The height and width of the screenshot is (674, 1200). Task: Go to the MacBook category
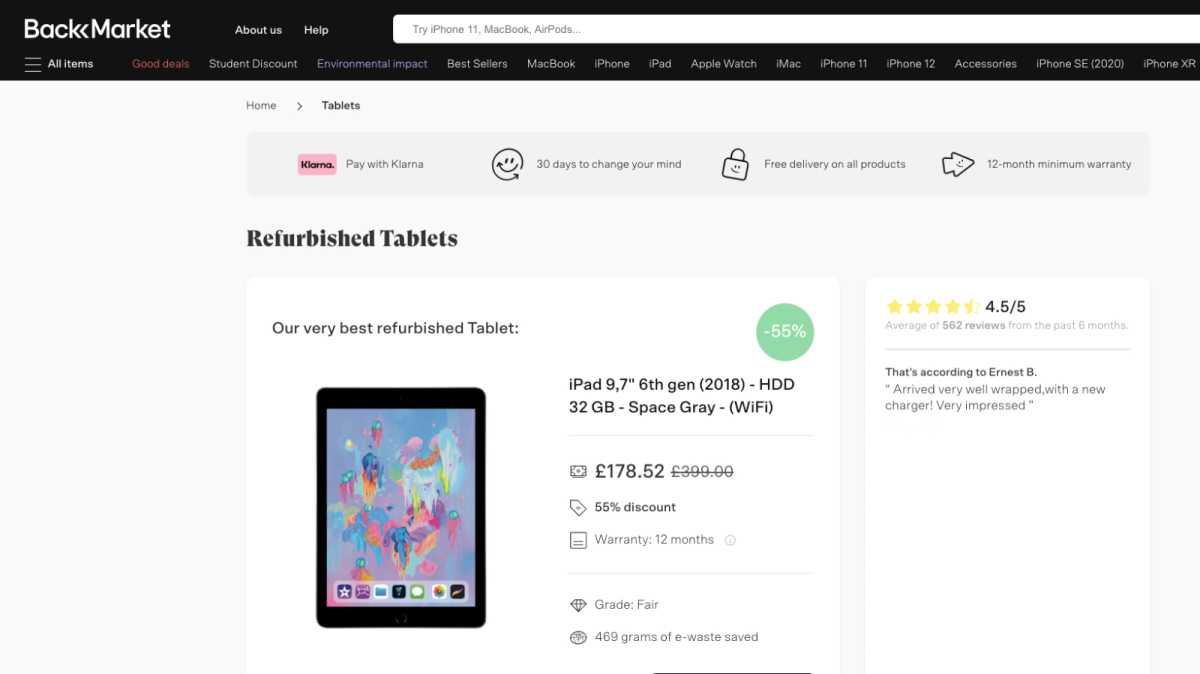click(x=551, y=64)
